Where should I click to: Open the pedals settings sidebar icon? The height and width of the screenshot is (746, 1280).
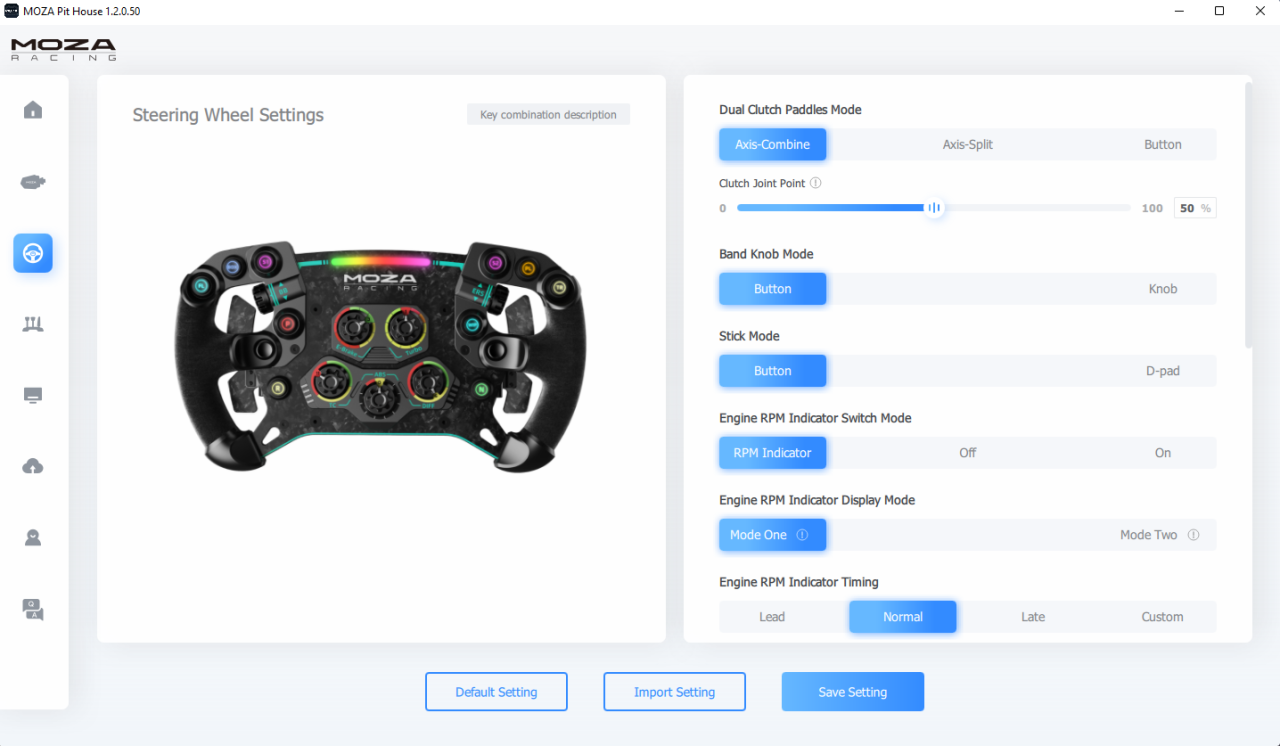[x=33, y=324]
